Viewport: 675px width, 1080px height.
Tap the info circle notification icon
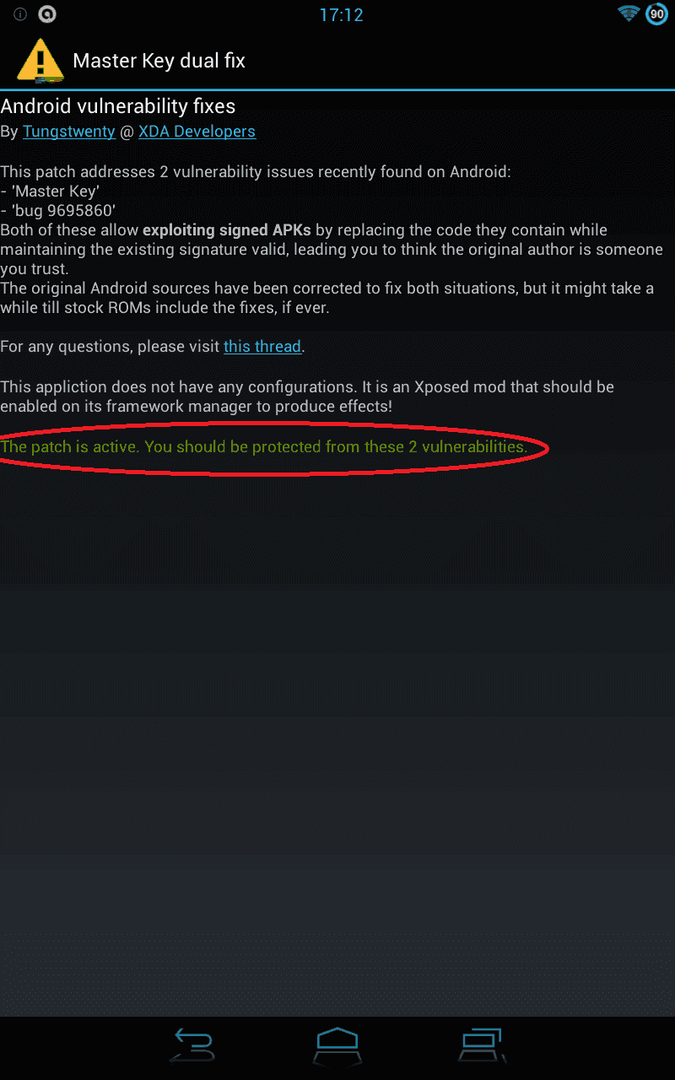click(20, 14)
